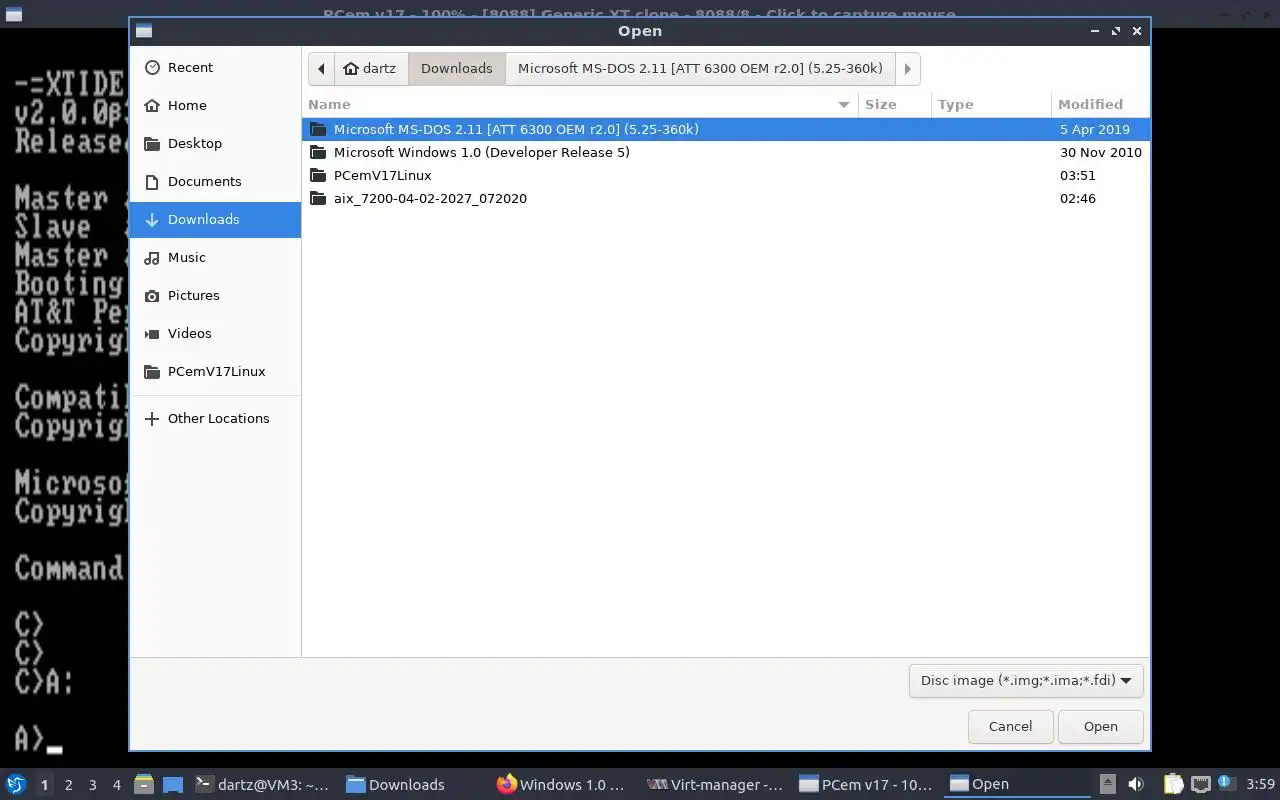Open the Disc image file type filter dropdown

(x=1026, y=680)
